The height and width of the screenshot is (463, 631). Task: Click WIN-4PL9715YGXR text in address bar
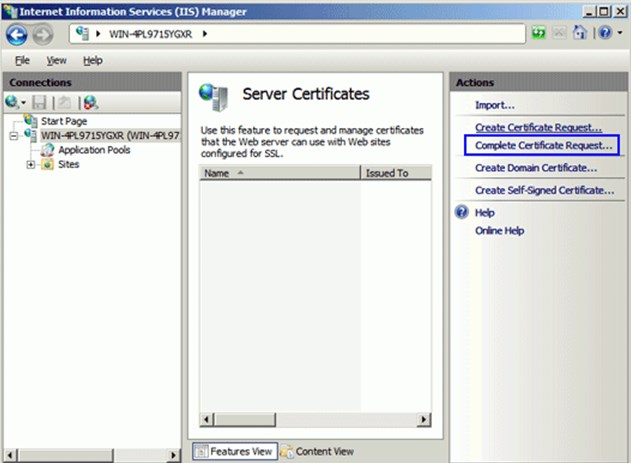pyautogui.click(x=151, y=34)
